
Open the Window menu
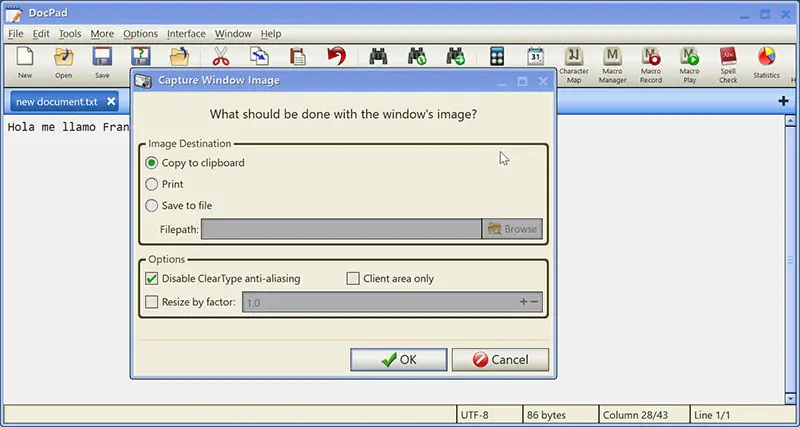(x=233, y=34)
